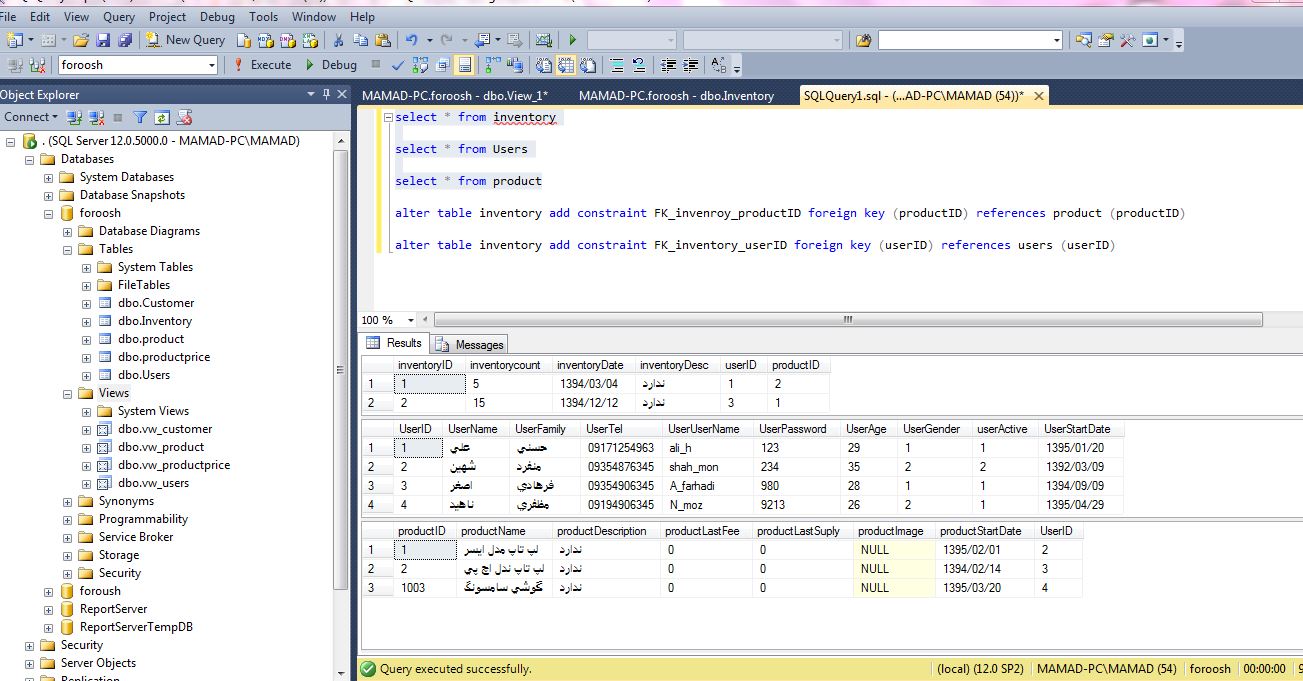Collapse the foroosh database node
Image resolution: width=1303 pixels, height=681 pixels.
pos(48,213)
